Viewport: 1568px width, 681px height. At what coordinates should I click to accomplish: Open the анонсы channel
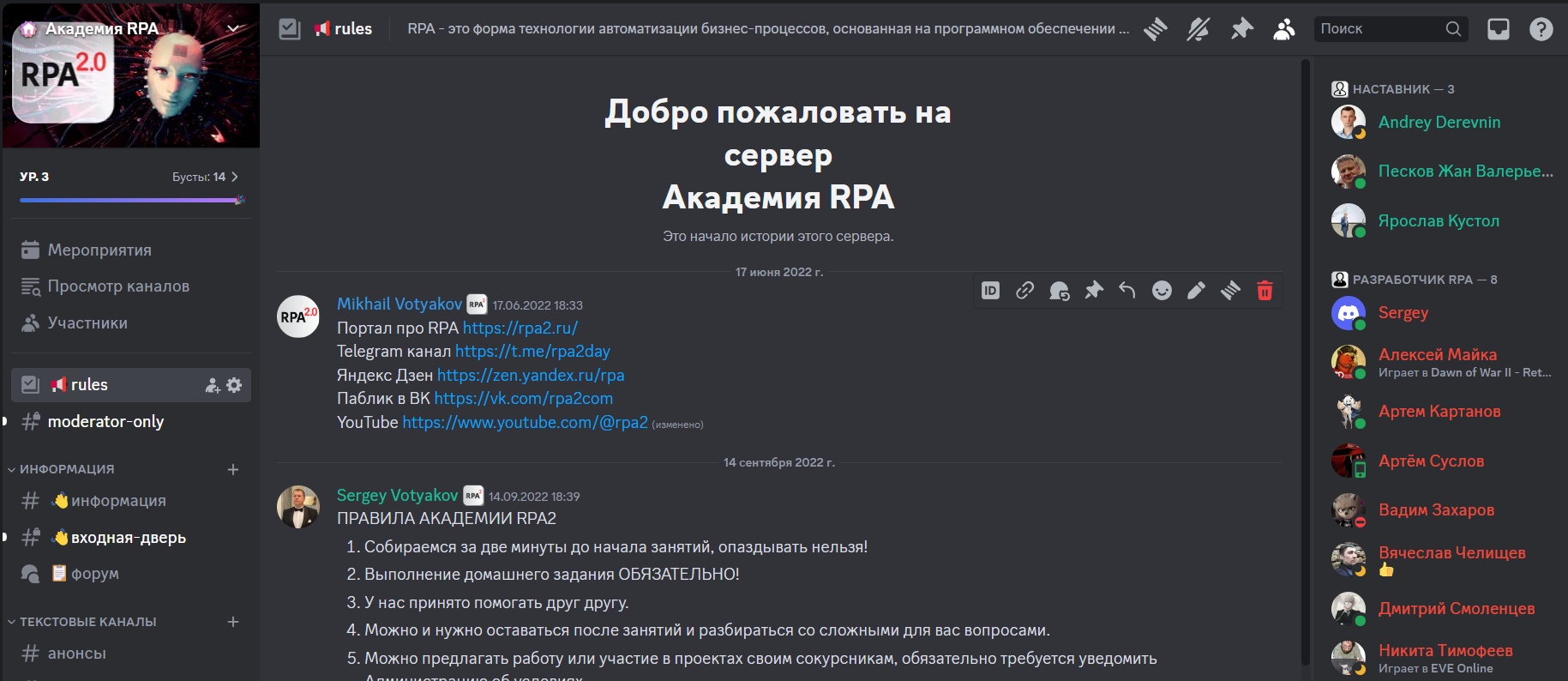(131, 654)
